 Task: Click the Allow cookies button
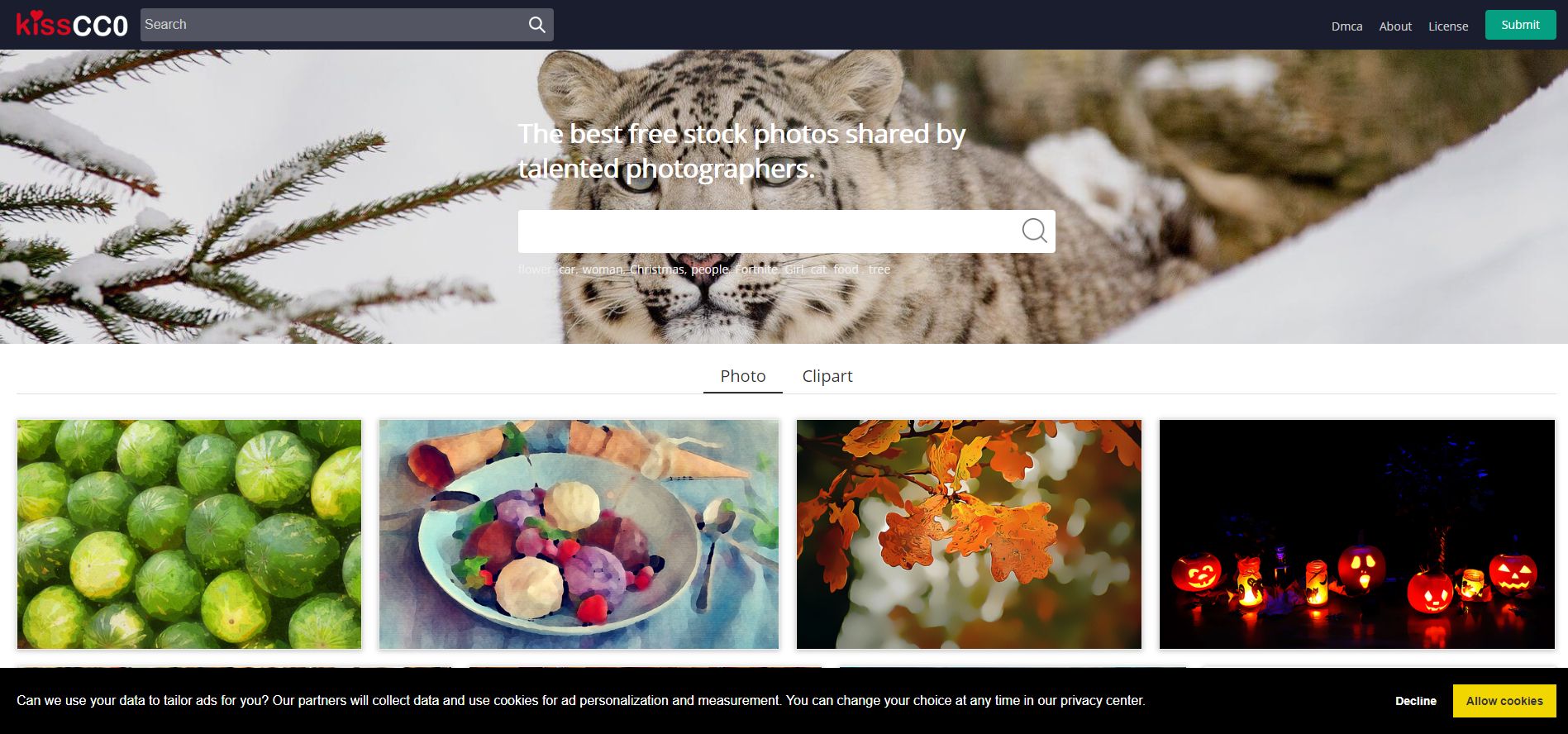pos(1504,701)
